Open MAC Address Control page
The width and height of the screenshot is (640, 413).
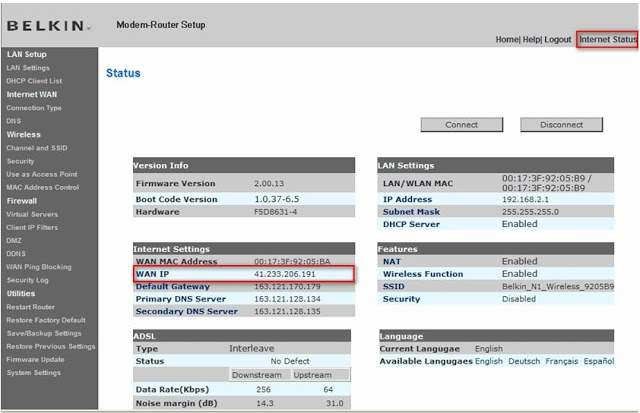click(43, 187)
